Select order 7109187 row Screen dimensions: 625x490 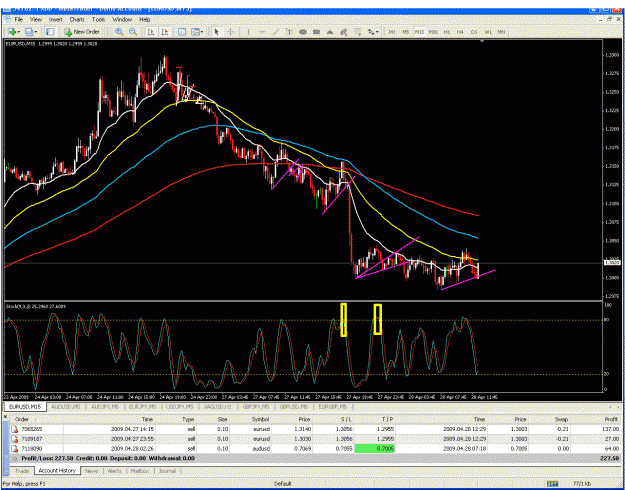[x=315, y=439]
